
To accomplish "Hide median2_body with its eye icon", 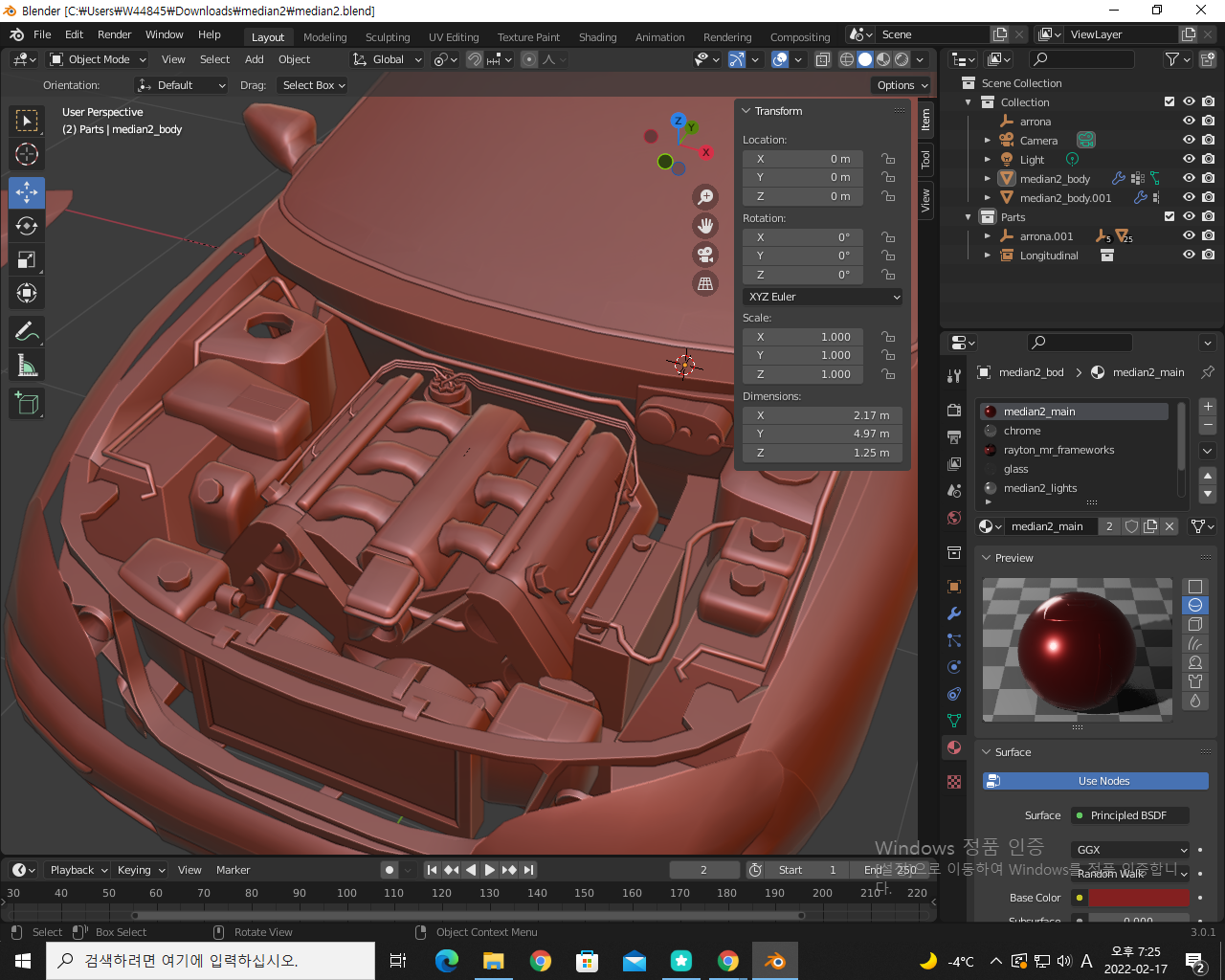I will (x=1189, y=179).
